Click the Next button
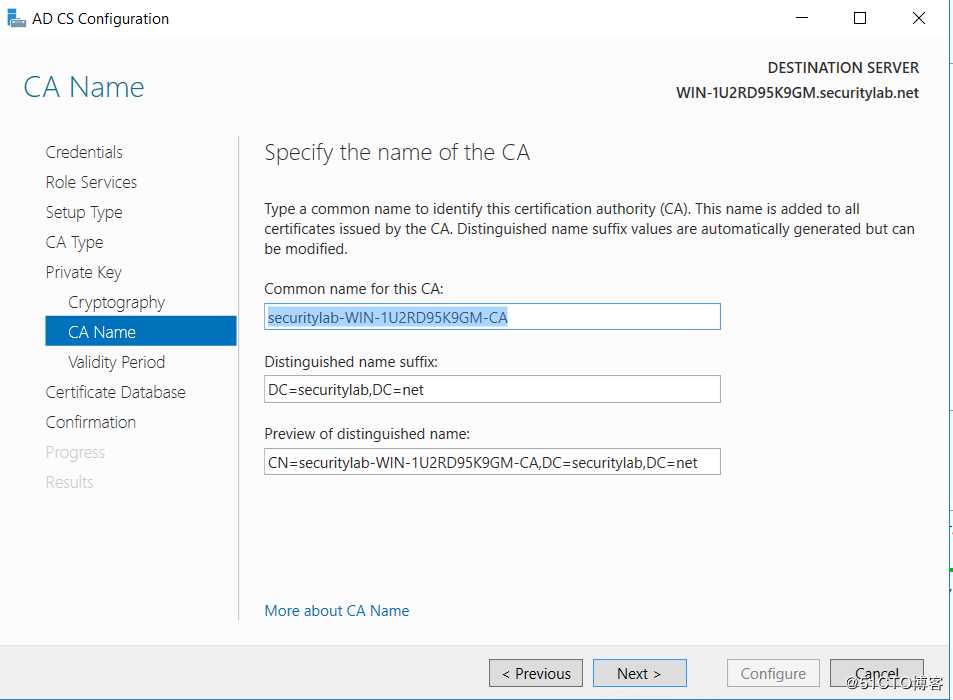This screenshot has width=953, height=700. 639,673
